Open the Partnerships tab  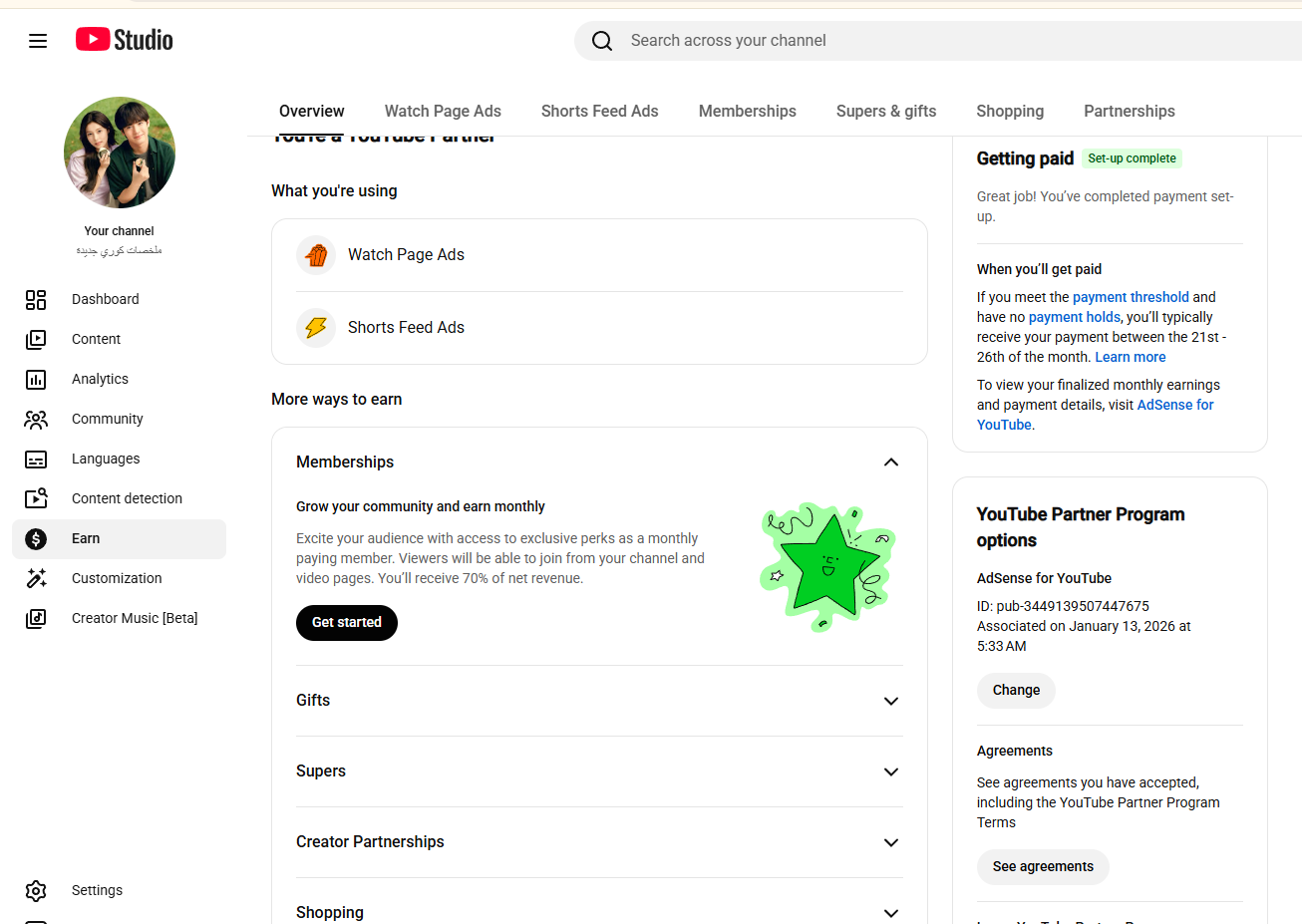point(1130,111)
